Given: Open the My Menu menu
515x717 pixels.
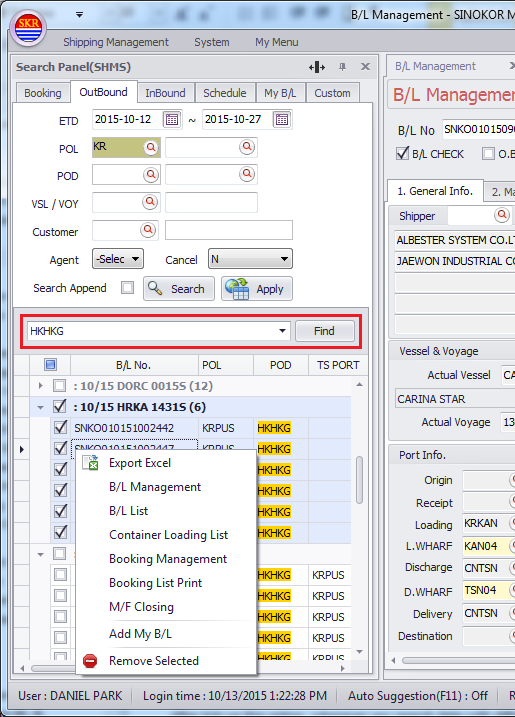Looking at the screenshot, I should pos(277,42).
